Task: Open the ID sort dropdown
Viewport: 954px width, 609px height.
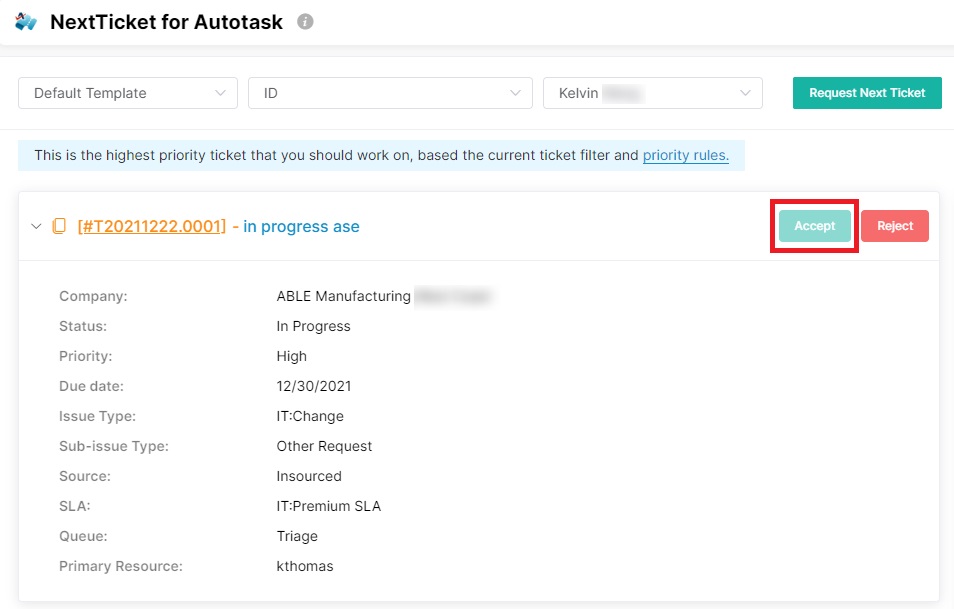Action: point(390,93)
